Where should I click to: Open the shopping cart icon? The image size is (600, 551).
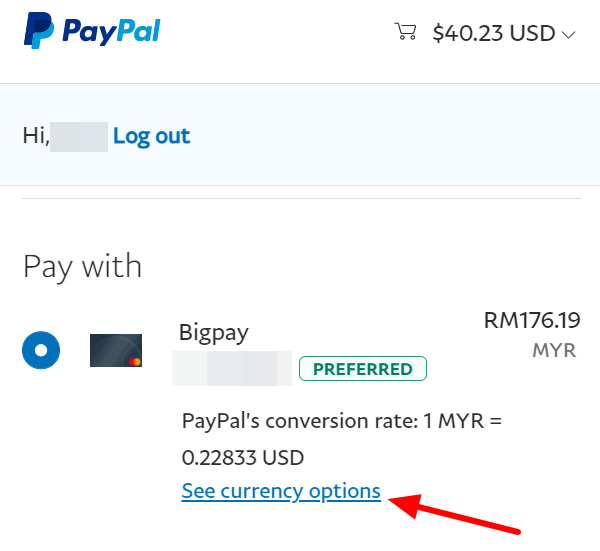point(405,31)
